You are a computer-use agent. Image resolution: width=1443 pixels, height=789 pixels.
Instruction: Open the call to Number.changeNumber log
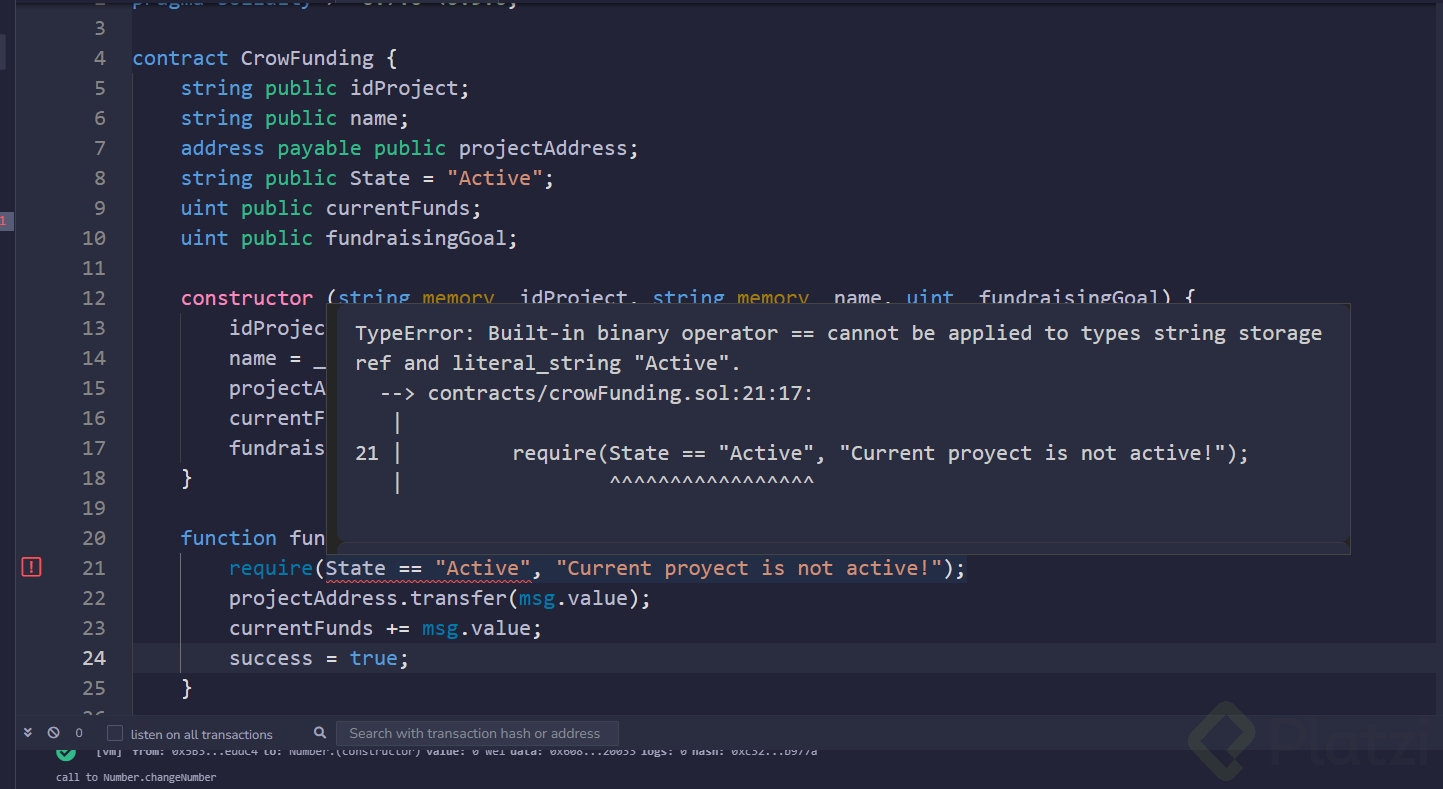pos(136,777)
